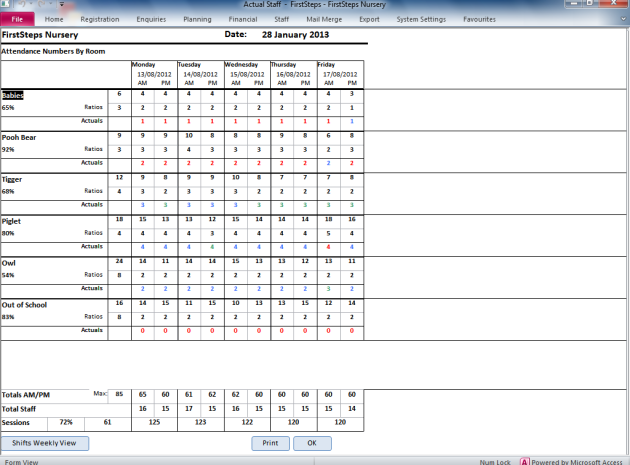Click the Pooh Bear room label
630x465 pixels.
(19, 137)
